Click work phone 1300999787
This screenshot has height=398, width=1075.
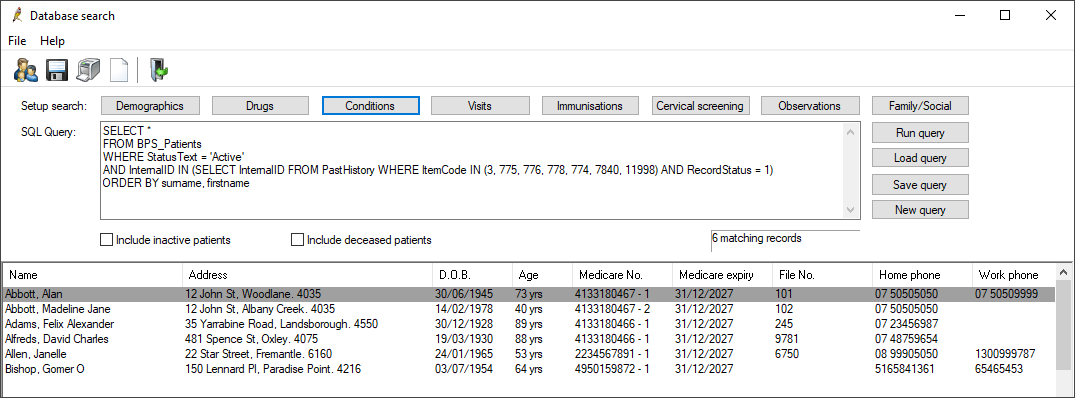1004,354
